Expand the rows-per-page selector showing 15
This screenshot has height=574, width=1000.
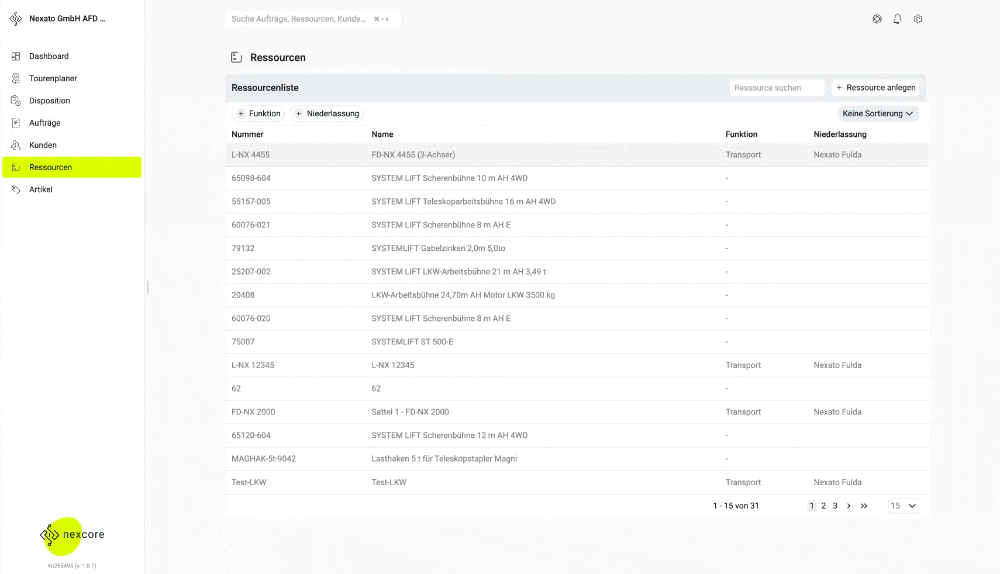(903, 506)
